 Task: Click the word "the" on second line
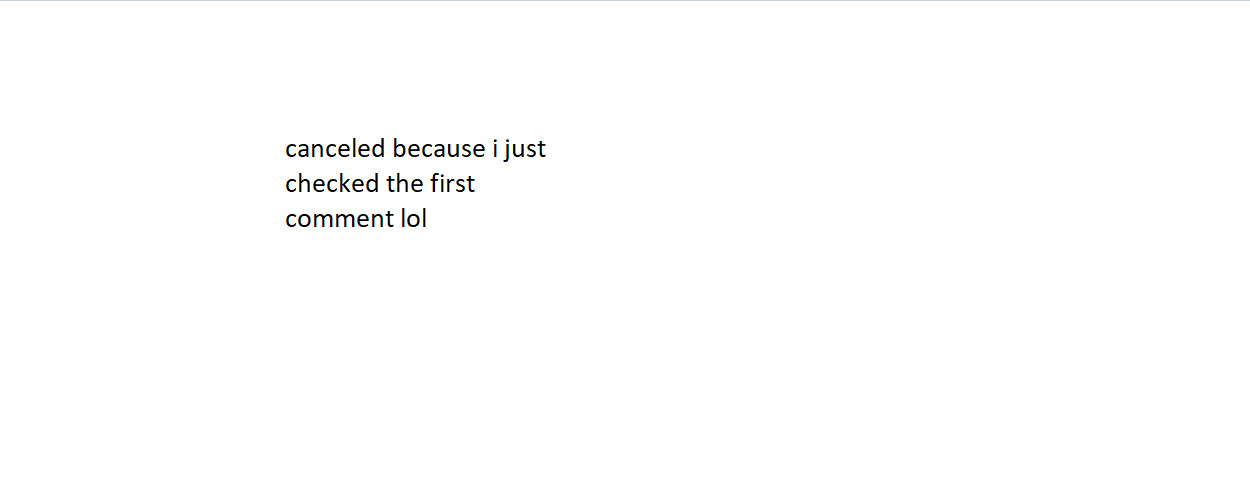coord(405,184)
